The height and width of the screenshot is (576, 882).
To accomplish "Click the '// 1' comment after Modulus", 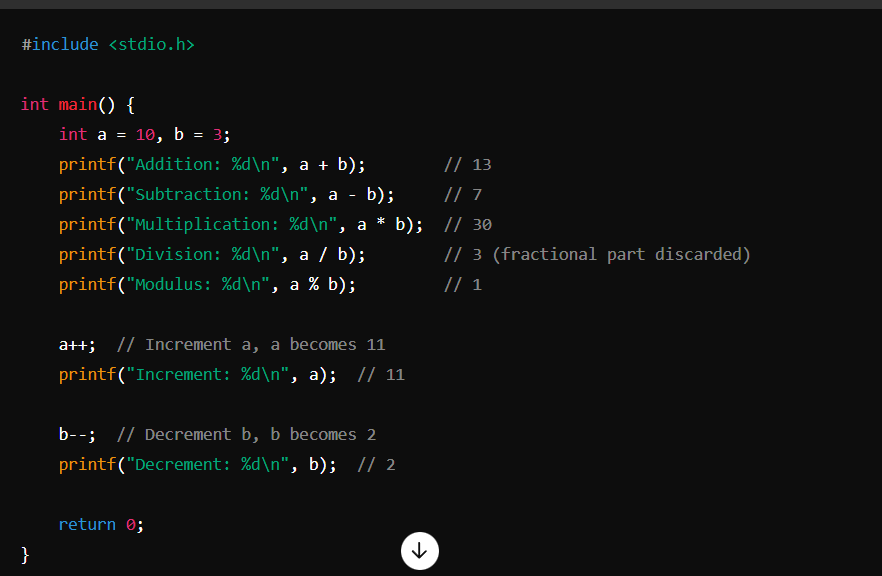I will pos(463,285).
